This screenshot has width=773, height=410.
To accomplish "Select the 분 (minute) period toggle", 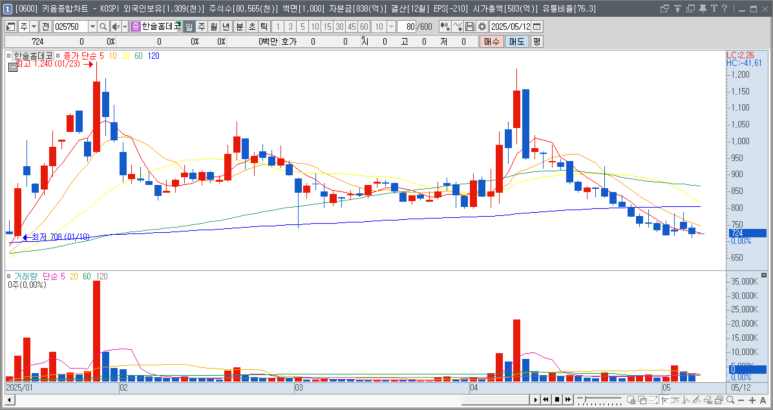I will pyautogui.click(x=239, y=27).
